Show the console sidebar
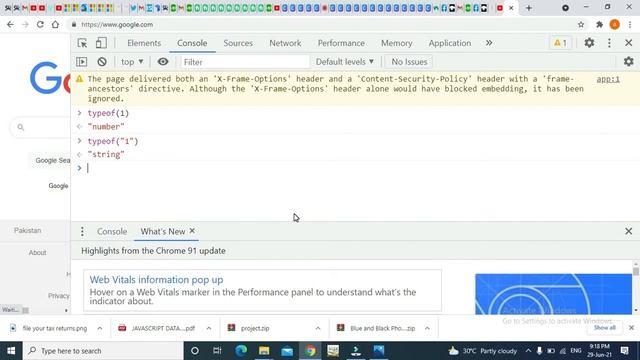Viewport: 640px width, 360px height. click(x=82, y=62)
